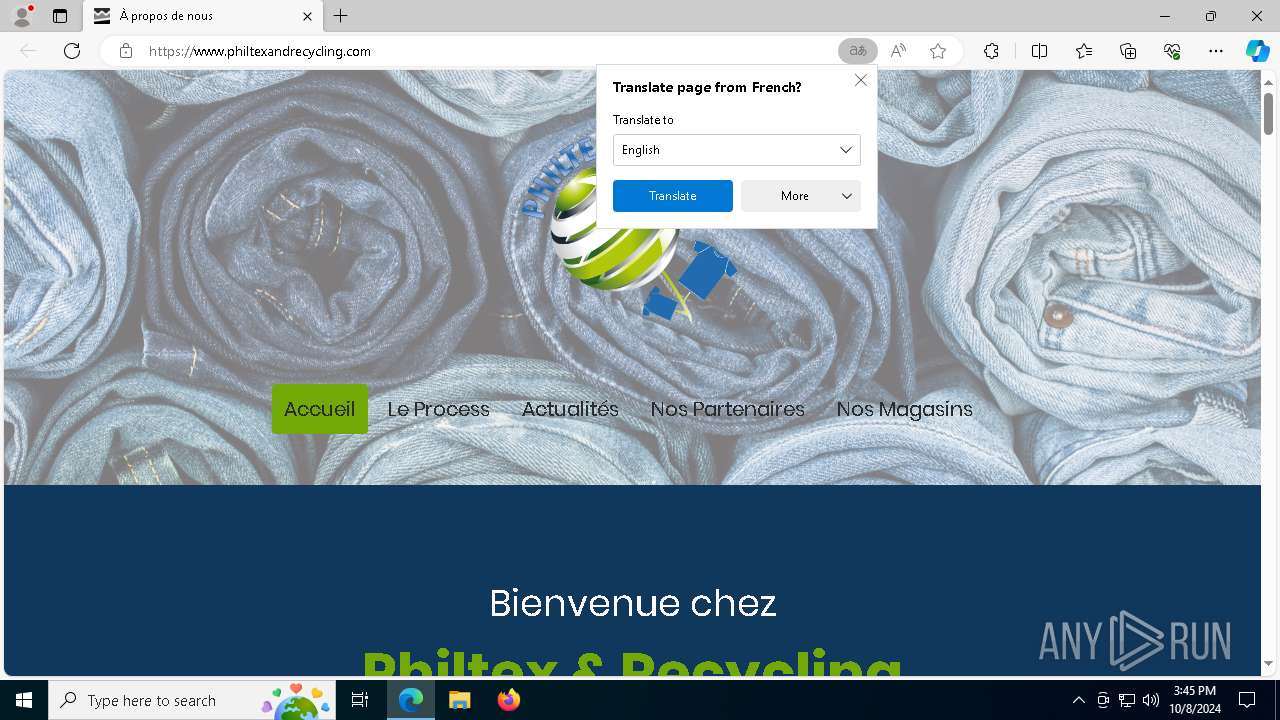Click the Bienvenue chez heading
1280x720 pixels.
tap(633, 603)
